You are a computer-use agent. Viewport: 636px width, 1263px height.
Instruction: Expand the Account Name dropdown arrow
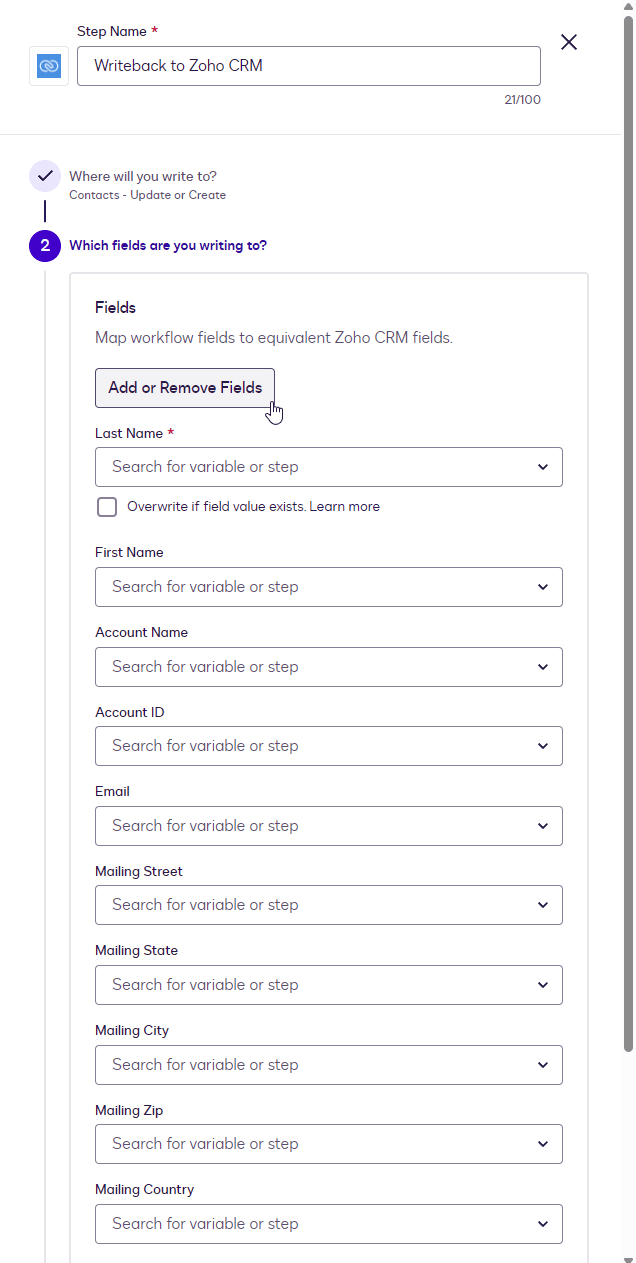click(543, 667)
